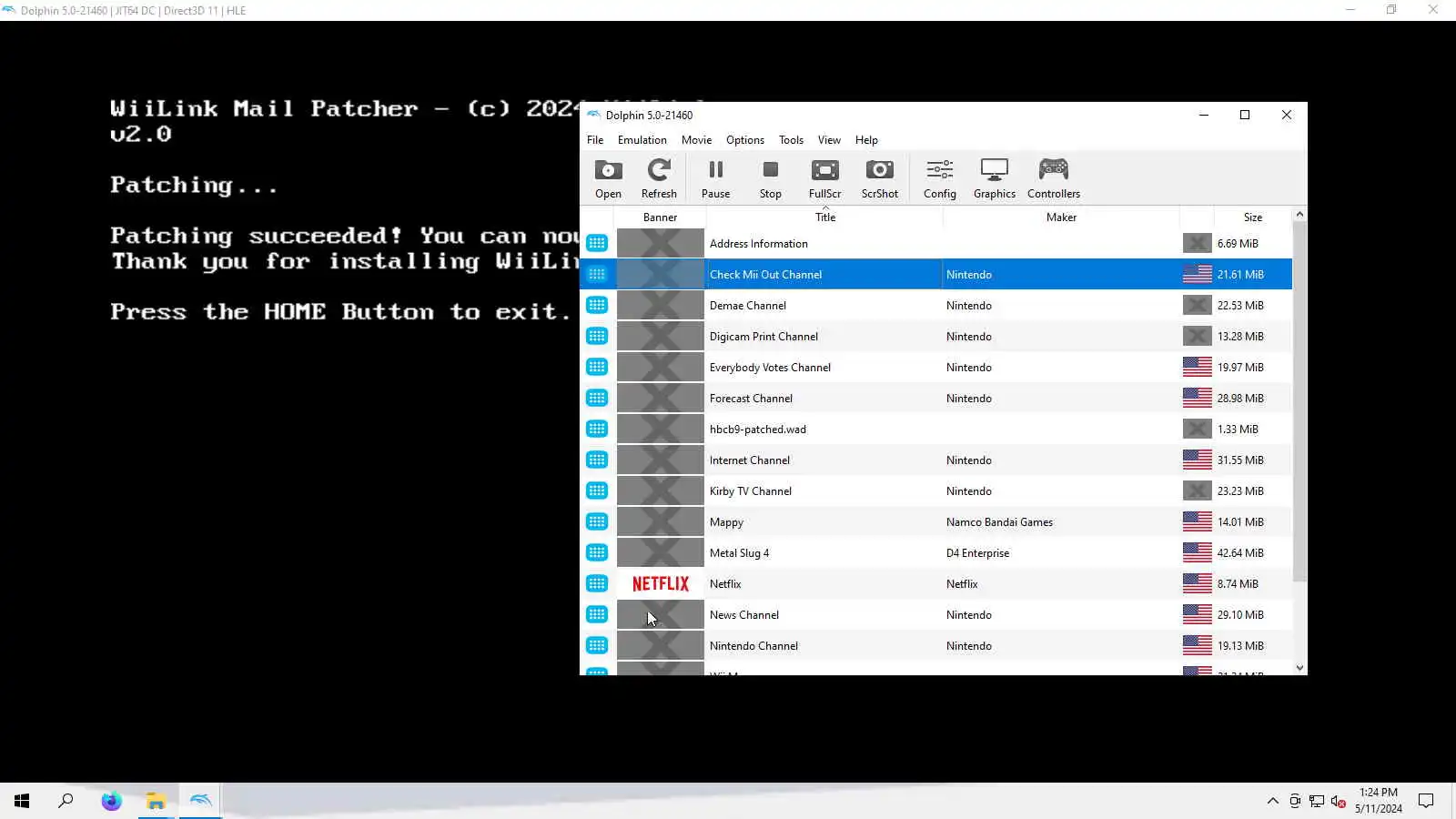Click the missing banner for Internet Channel
Screen dimensions: 1456x819
[x=661, y=460]
